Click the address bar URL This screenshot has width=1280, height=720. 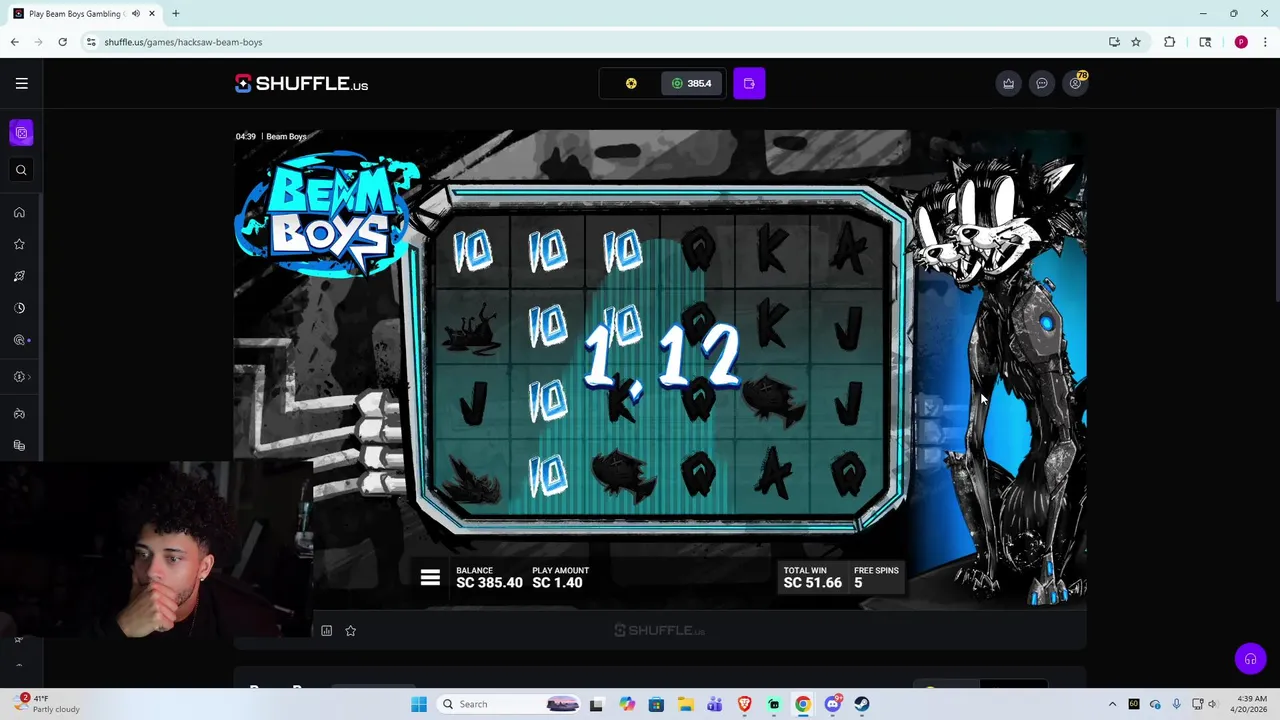tap(183, 42)
